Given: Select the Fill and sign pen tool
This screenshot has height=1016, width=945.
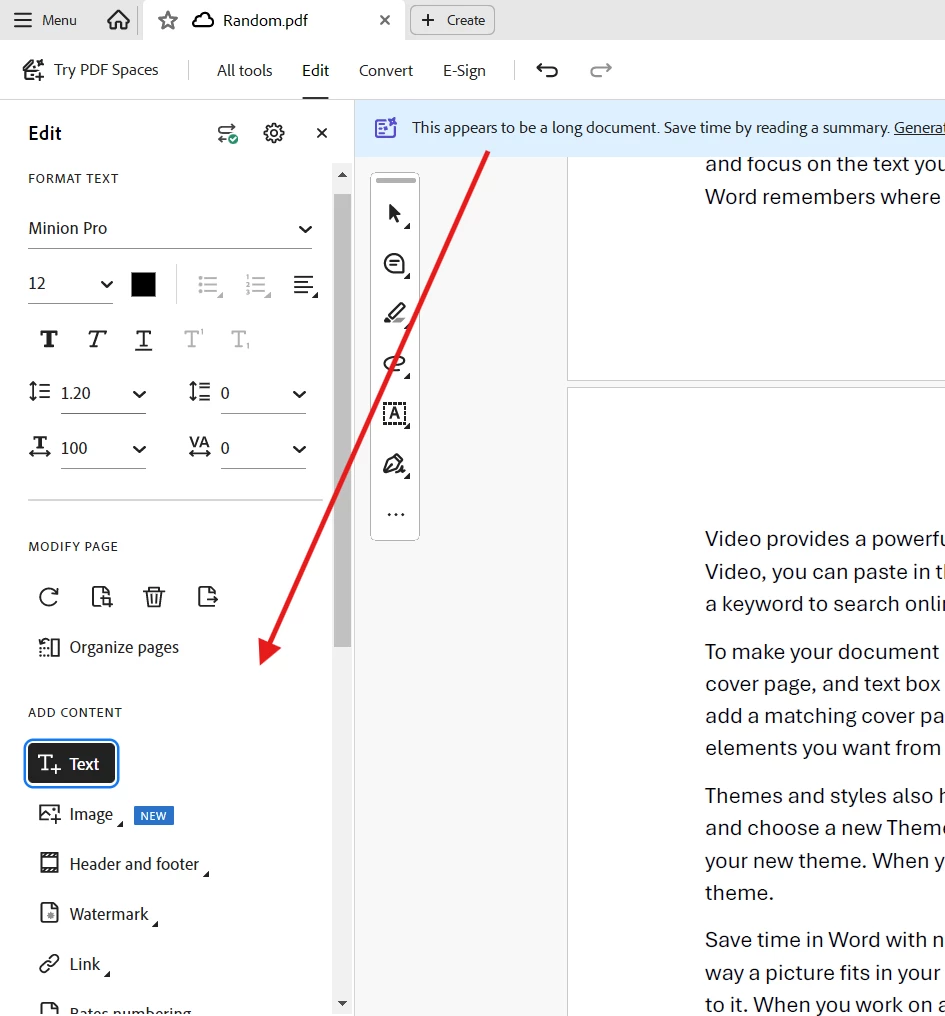Looking at the screenshot, I should pos(395,464).
